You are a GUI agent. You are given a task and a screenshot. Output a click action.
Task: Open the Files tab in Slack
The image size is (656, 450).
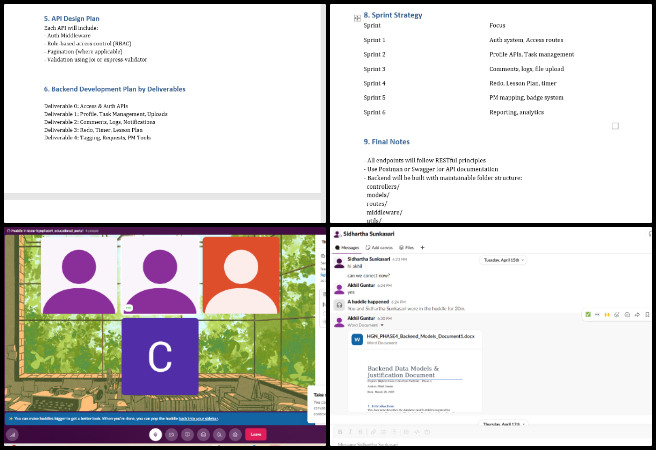tap(406, 248)
